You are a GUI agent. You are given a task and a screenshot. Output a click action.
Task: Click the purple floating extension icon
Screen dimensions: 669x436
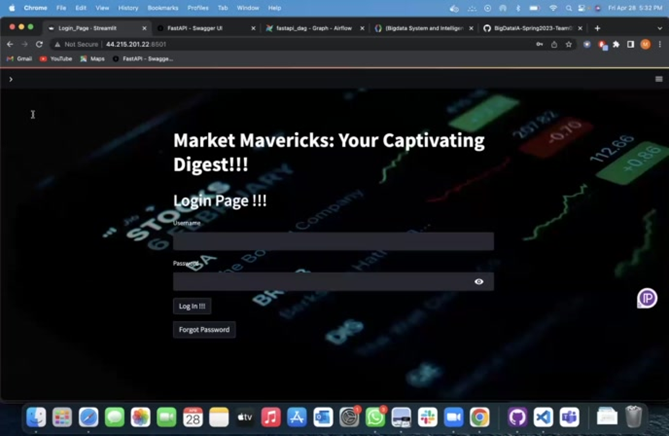click(x=647, y=298)
